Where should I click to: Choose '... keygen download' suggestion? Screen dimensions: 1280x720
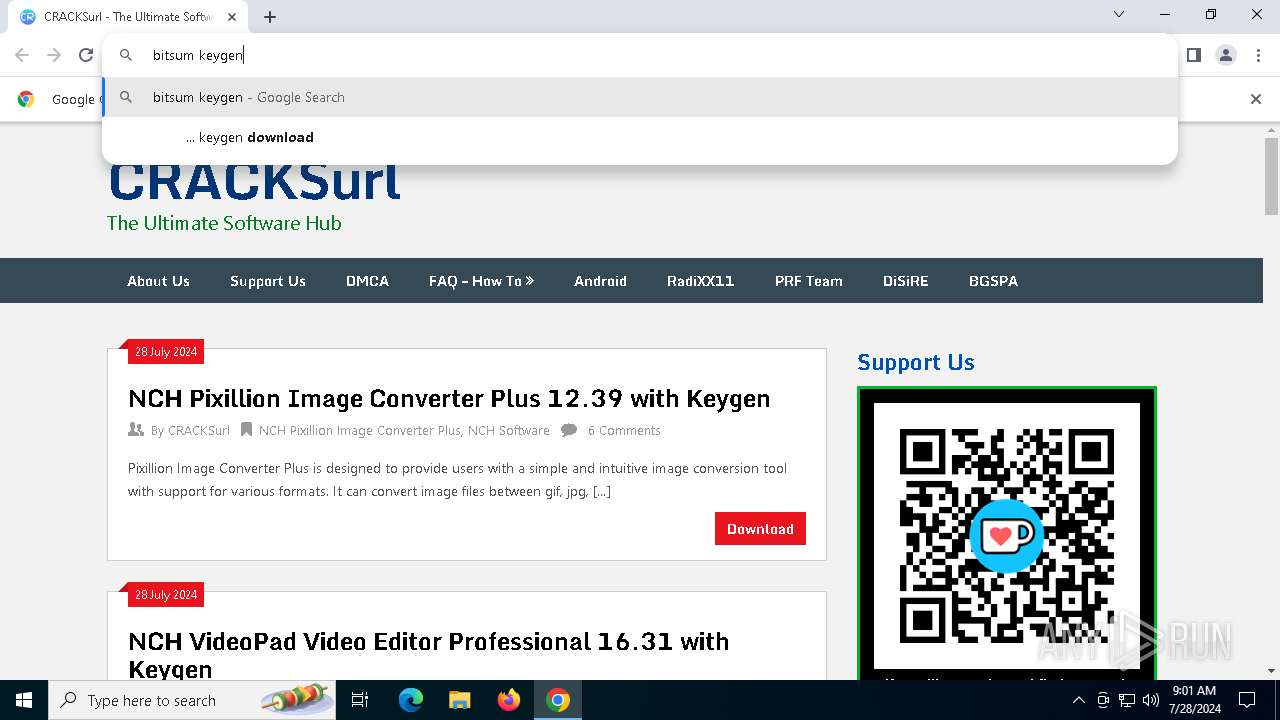click(x=640, y=137)
